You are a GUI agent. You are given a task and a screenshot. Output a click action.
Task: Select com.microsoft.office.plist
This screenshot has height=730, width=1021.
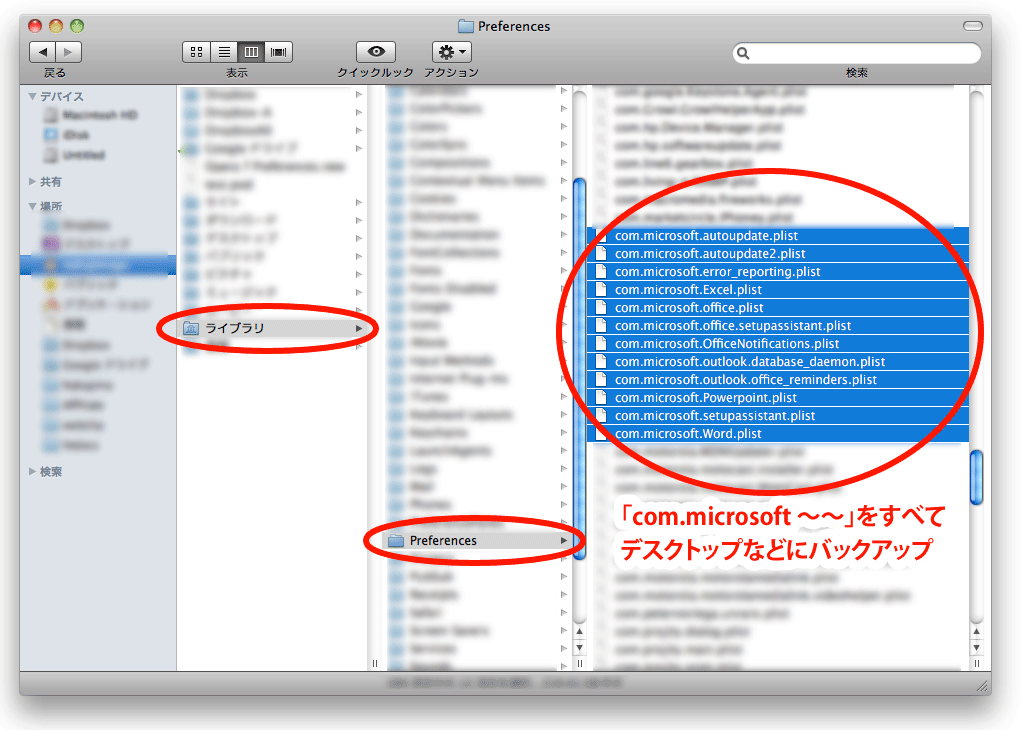pos(778,308)
